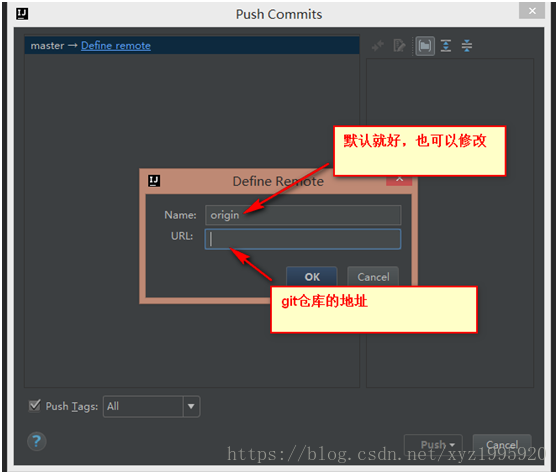Focus the Name field containing origin
This screenshot has height=474, width=558.
pos(303,215)
